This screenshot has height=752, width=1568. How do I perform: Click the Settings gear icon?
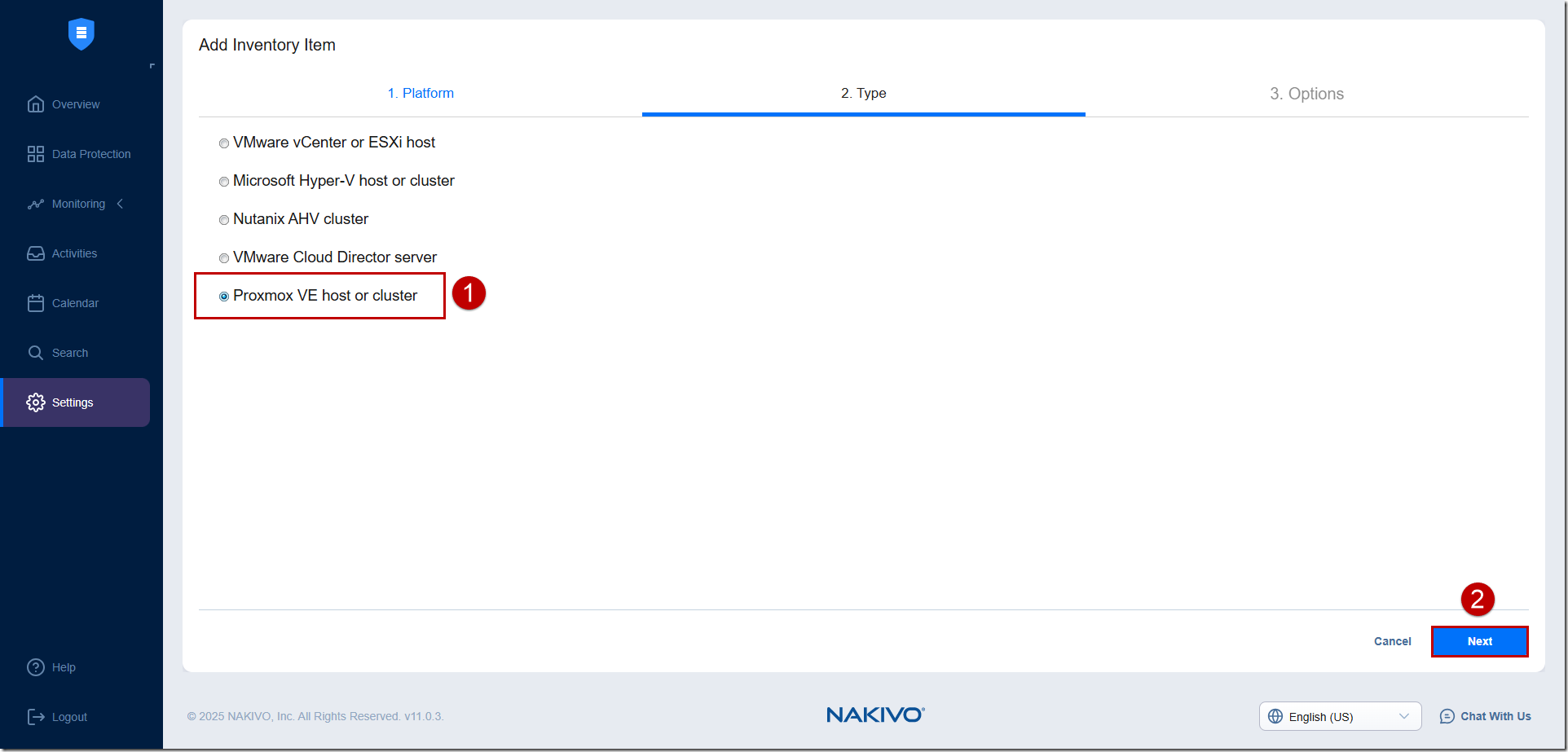pos(36,402)
